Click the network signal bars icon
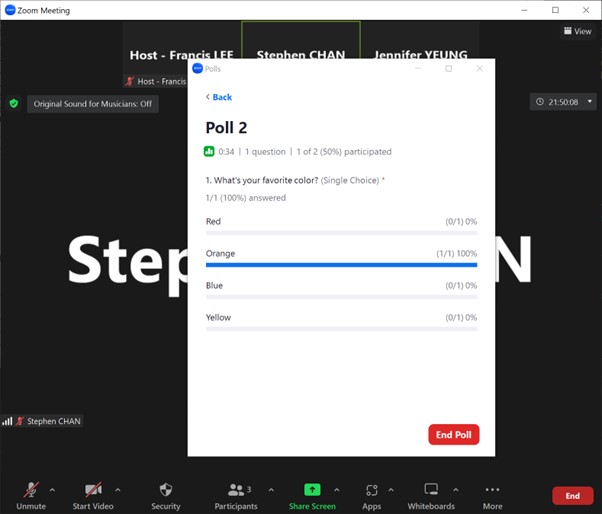The image size is (602, 514). tap(7, 421)
